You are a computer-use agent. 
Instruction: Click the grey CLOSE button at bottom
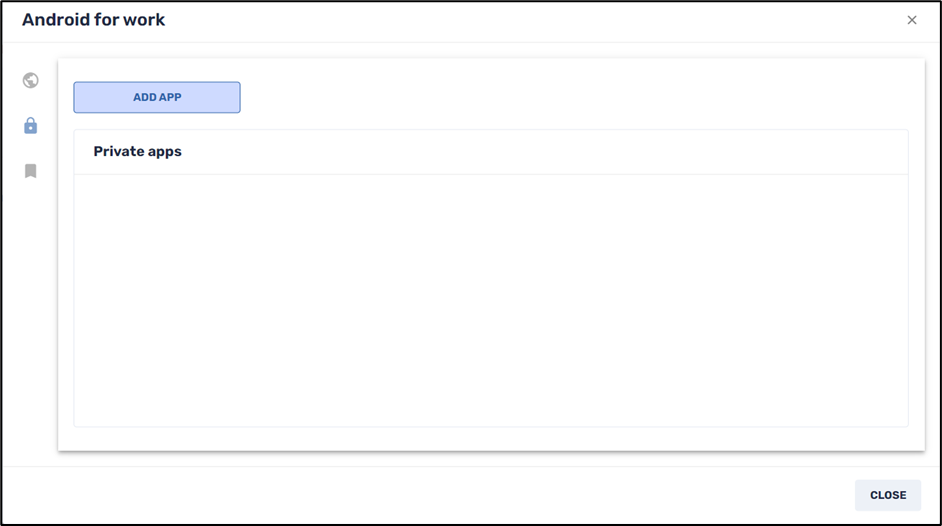tap(887, 495)
